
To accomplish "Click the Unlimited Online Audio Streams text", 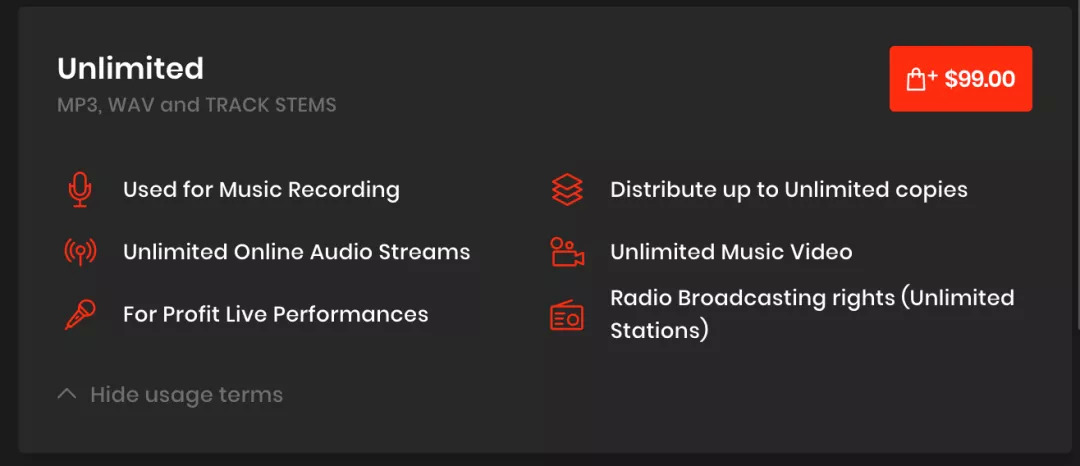I will pos(296,252).
